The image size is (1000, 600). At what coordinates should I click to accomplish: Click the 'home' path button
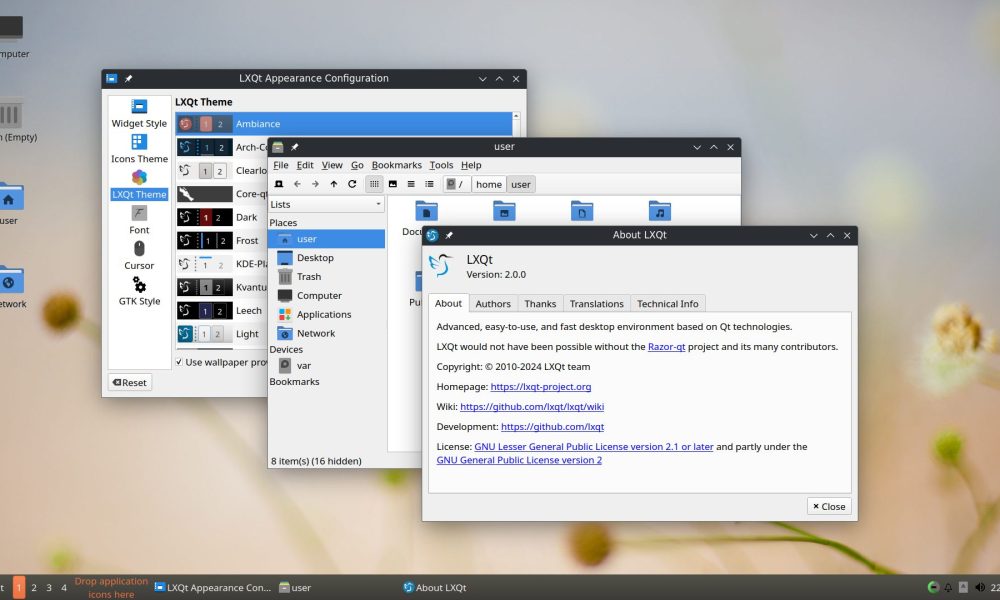coord(489,184)
